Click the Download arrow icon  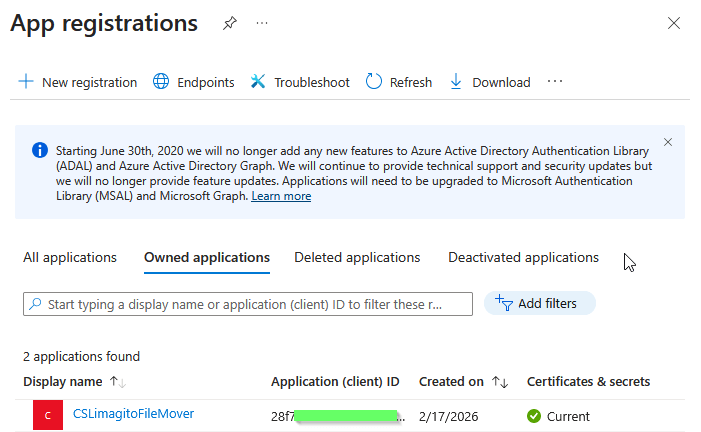[x=456, y=82]
